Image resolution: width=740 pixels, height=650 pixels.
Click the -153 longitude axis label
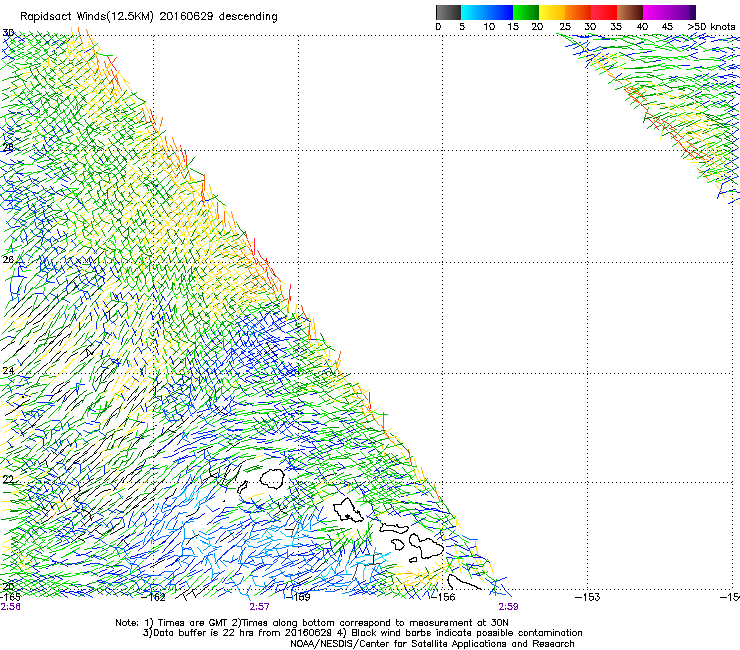588,597
